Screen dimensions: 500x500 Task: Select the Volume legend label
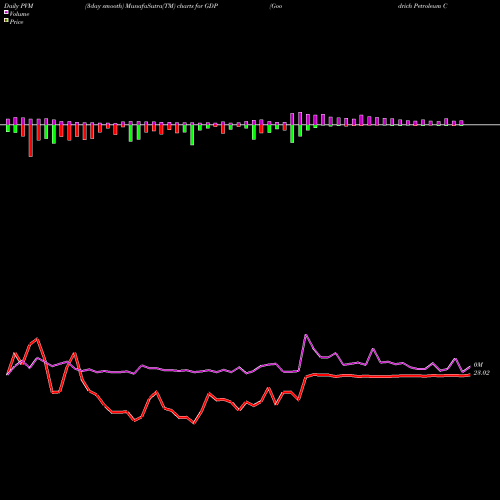[19, 14]
